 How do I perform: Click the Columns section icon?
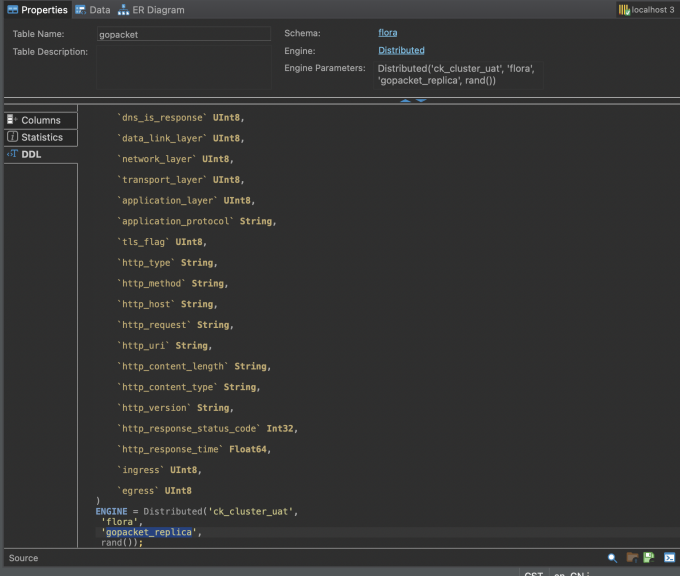tap(12, 119)
